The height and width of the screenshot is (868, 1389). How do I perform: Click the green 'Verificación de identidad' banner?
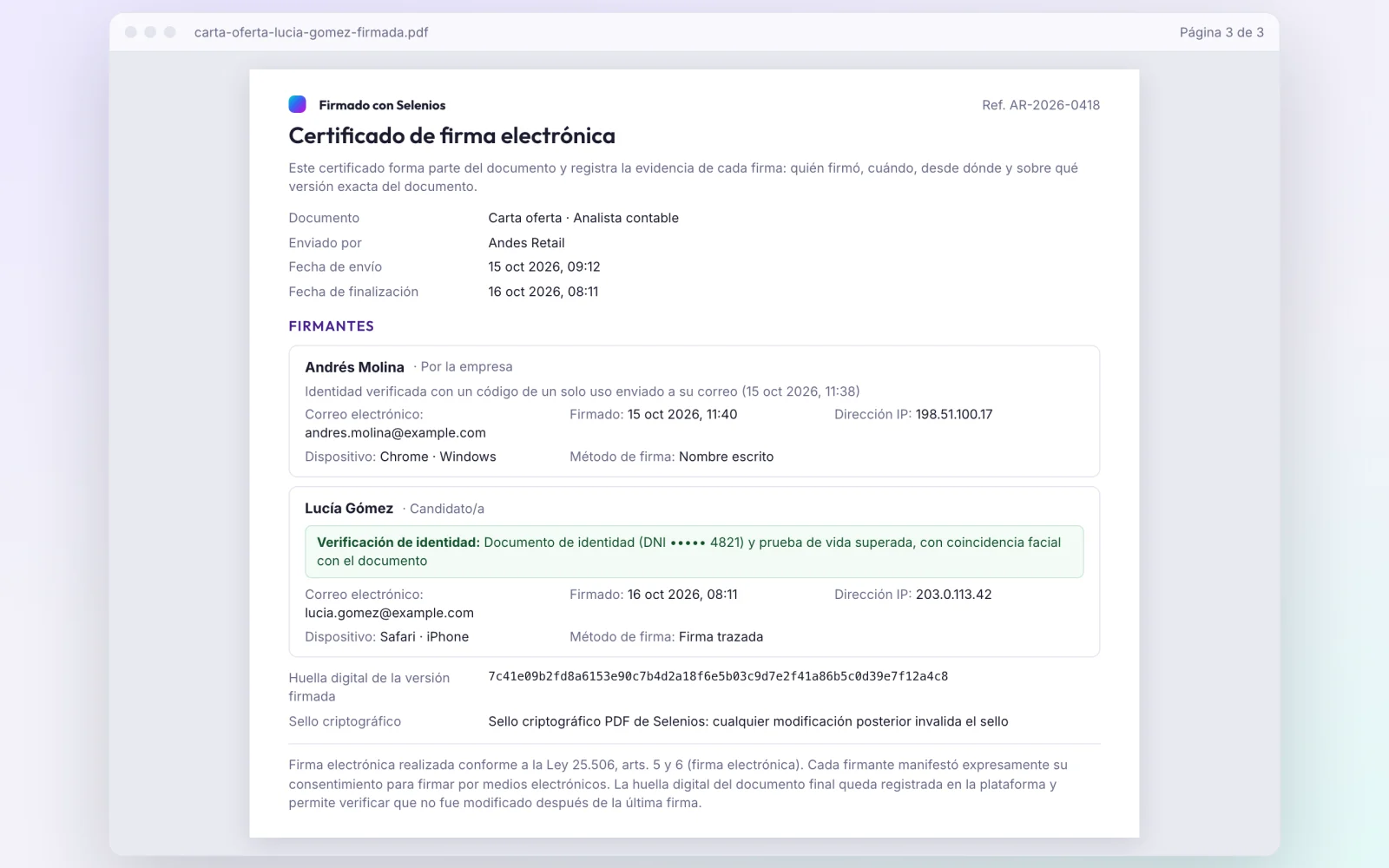(x=694, y=551)
